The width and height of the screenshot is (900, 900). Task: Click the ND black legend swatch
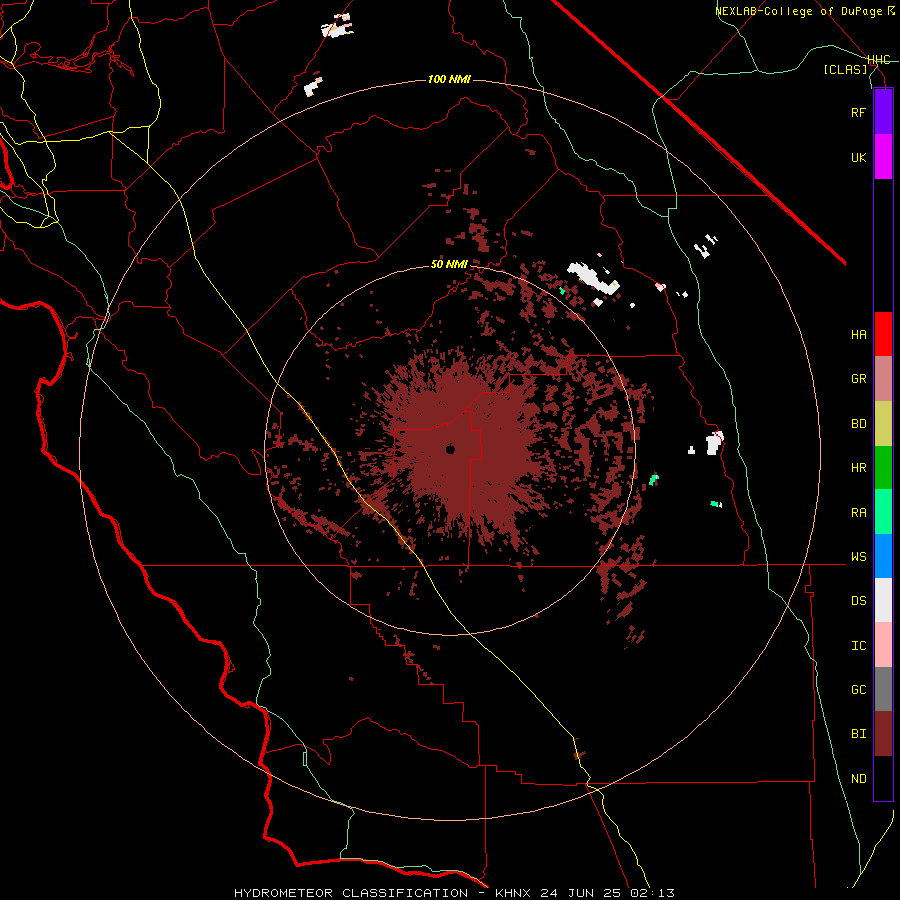coord(883,778)
